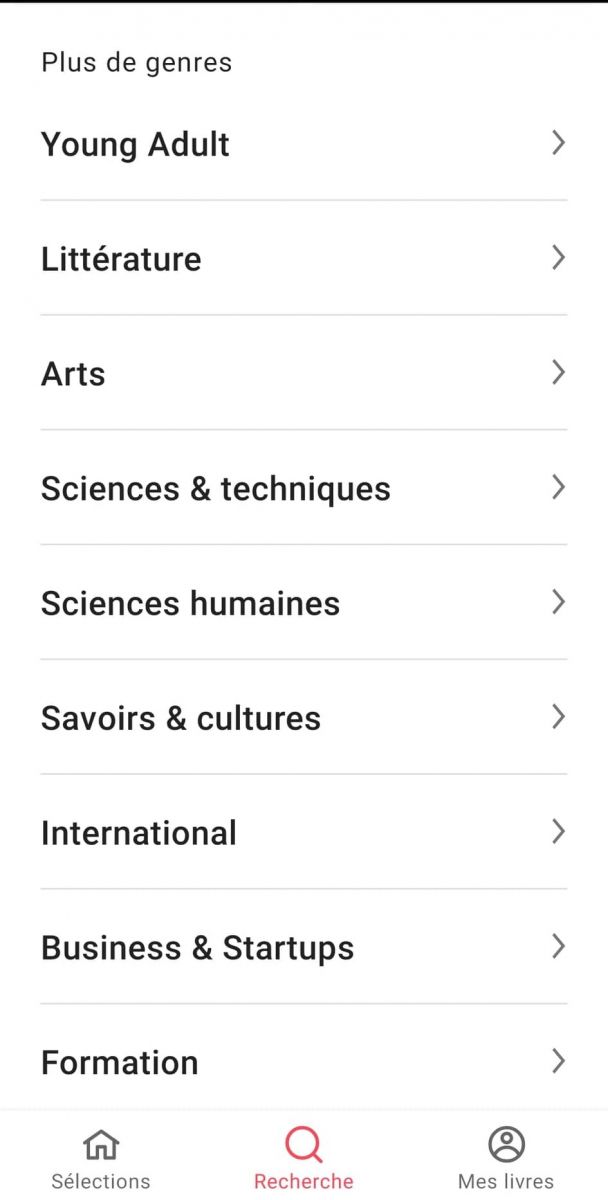Click the Sciences & techniques chevron arrow
Screen dimensions: 608x1200
point(559,488)
